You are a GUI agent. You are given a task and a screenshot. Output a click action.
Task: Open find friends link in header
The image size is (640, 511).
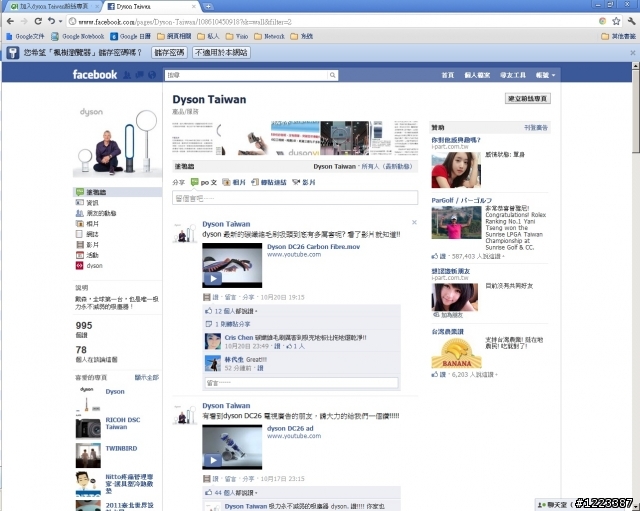coord(513,75)
